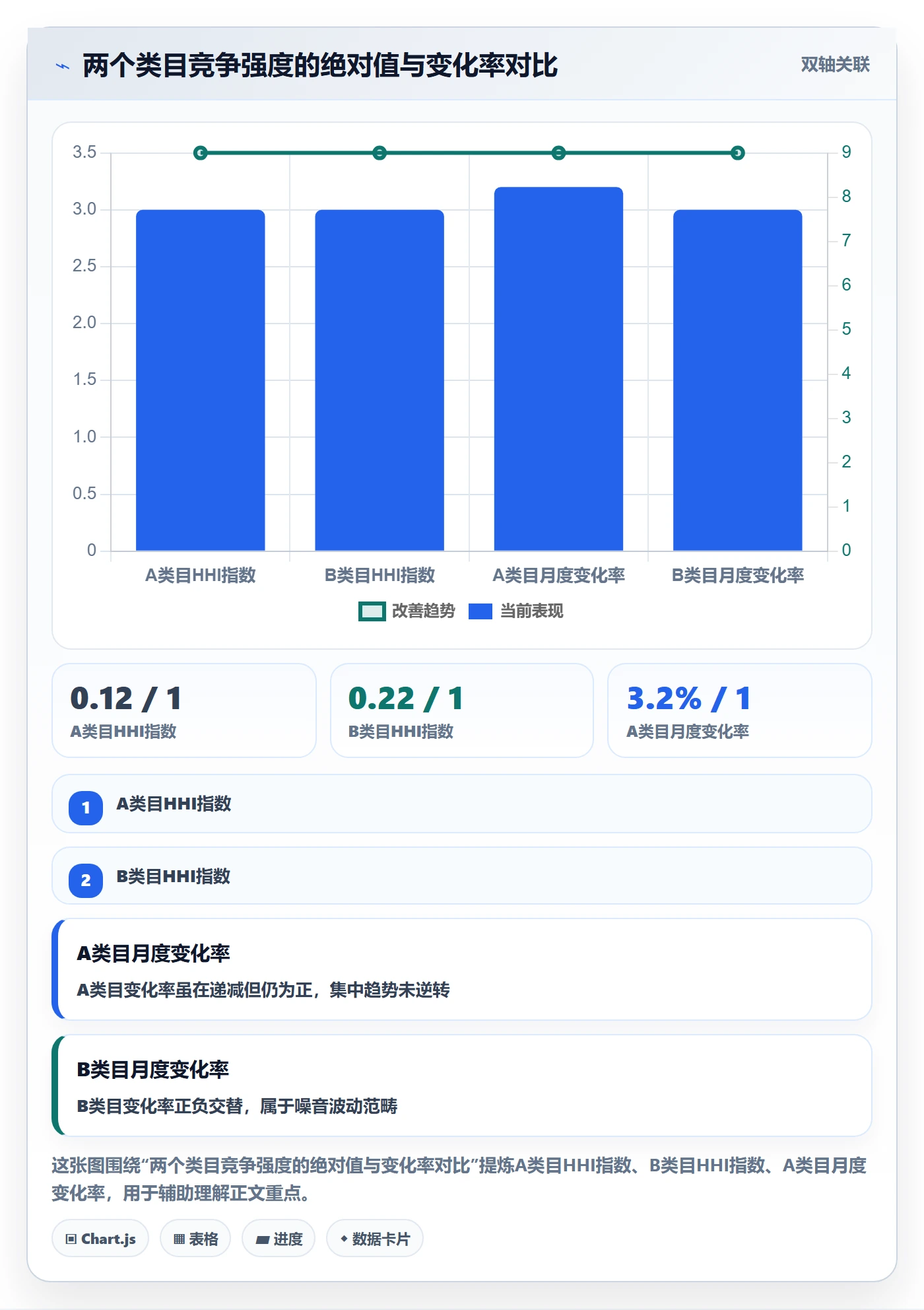Click the square icon in the Chart.js chip
This screenshot has width=924, height=1310.
[71, 1239]
